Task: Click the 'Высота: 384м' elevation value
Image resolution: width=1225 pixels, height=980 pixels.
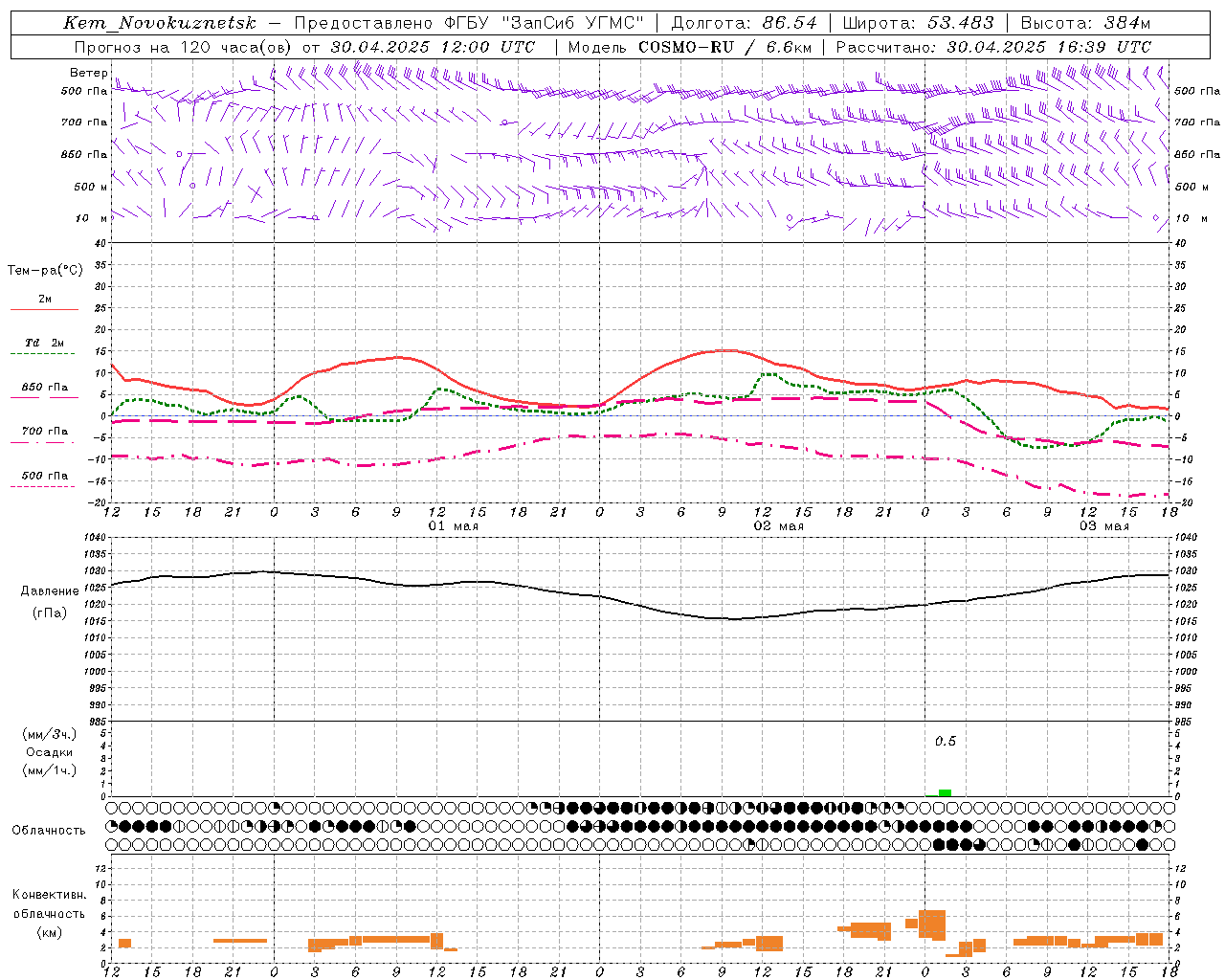Action: pyautogui.click(x=1085, y=23)
